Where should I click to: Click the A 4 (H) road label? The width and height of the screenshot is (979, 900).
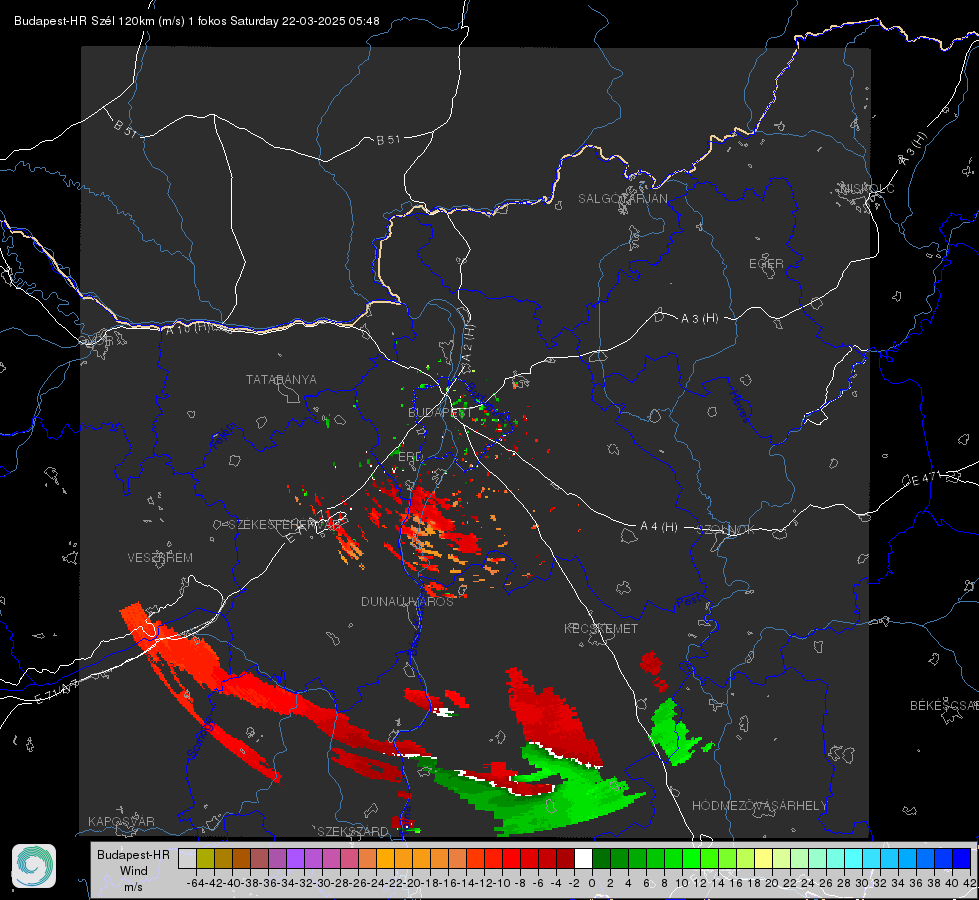click(659, 527)
